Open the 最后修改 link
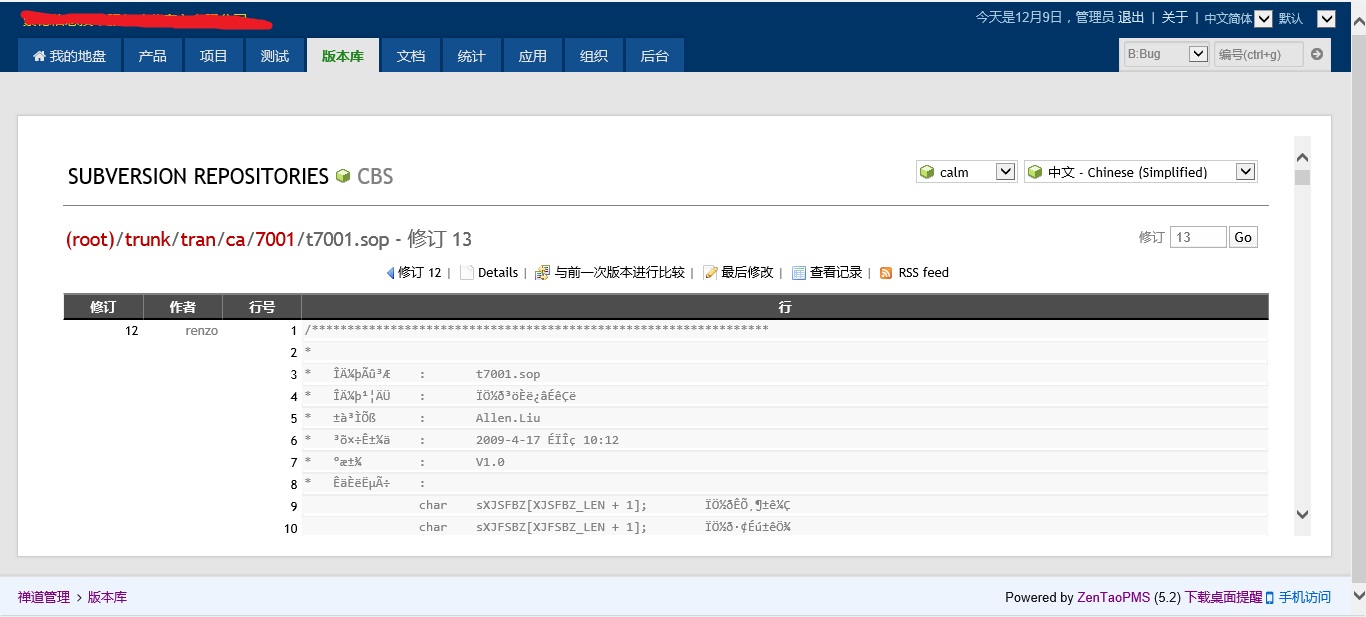The height and width of the screenshot is (617, 1366). coord(747,272)
